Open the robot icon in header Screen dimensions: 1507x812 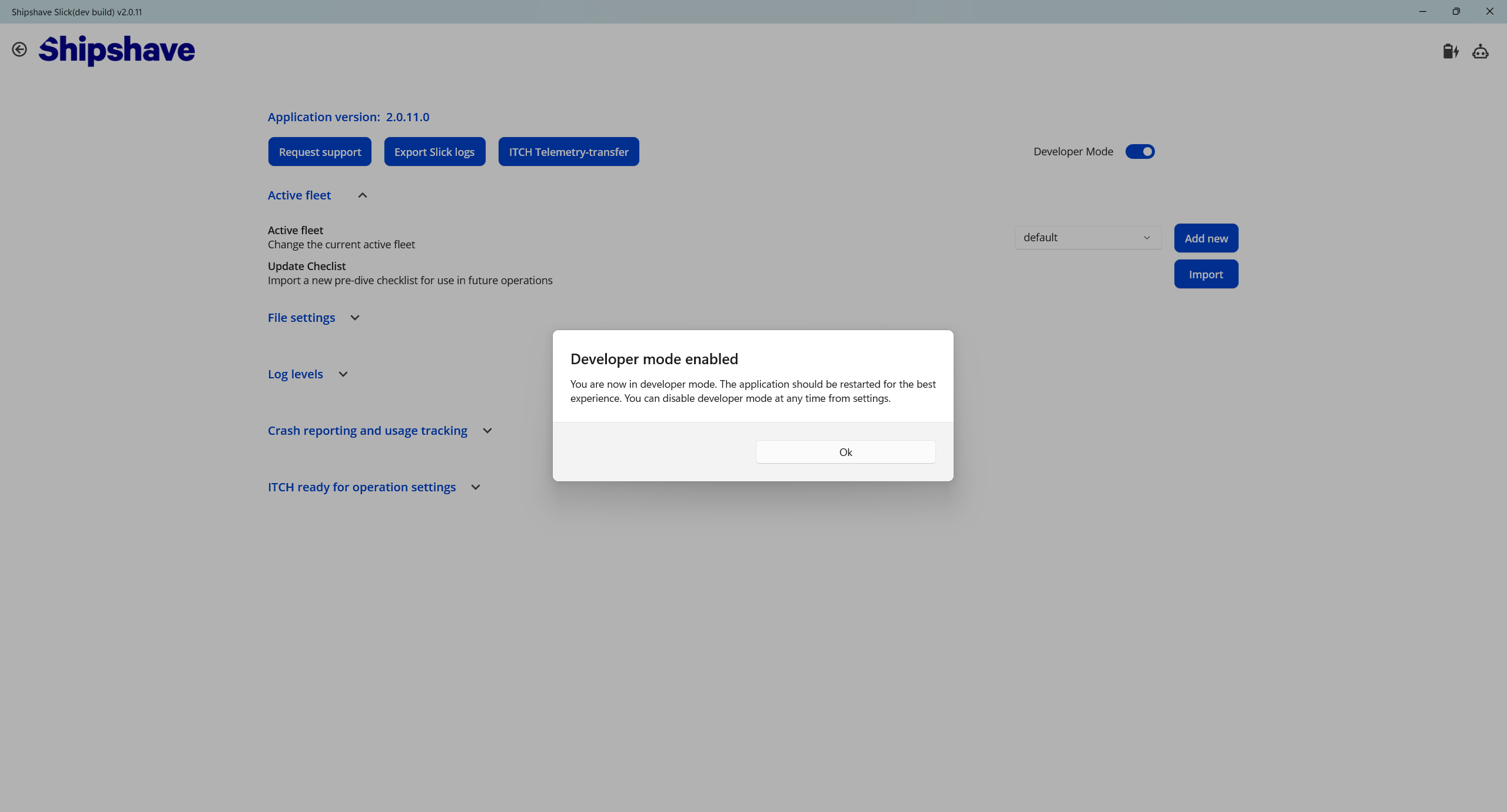(x=1481, y=52)
